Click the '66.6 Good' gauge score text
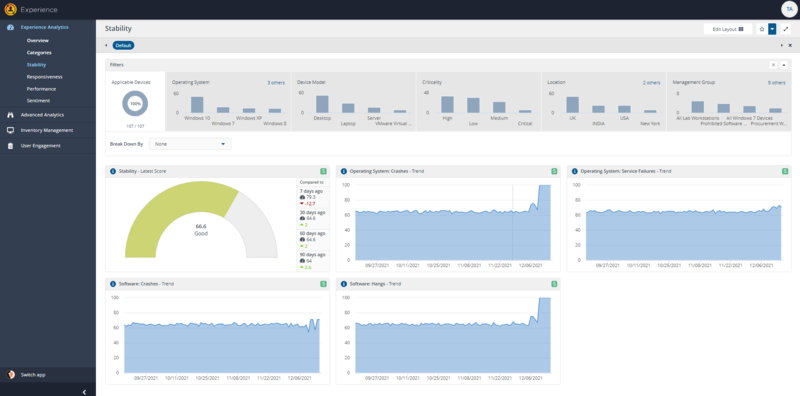The width and height of the screenshot is (800, 396). coord(201,230)
